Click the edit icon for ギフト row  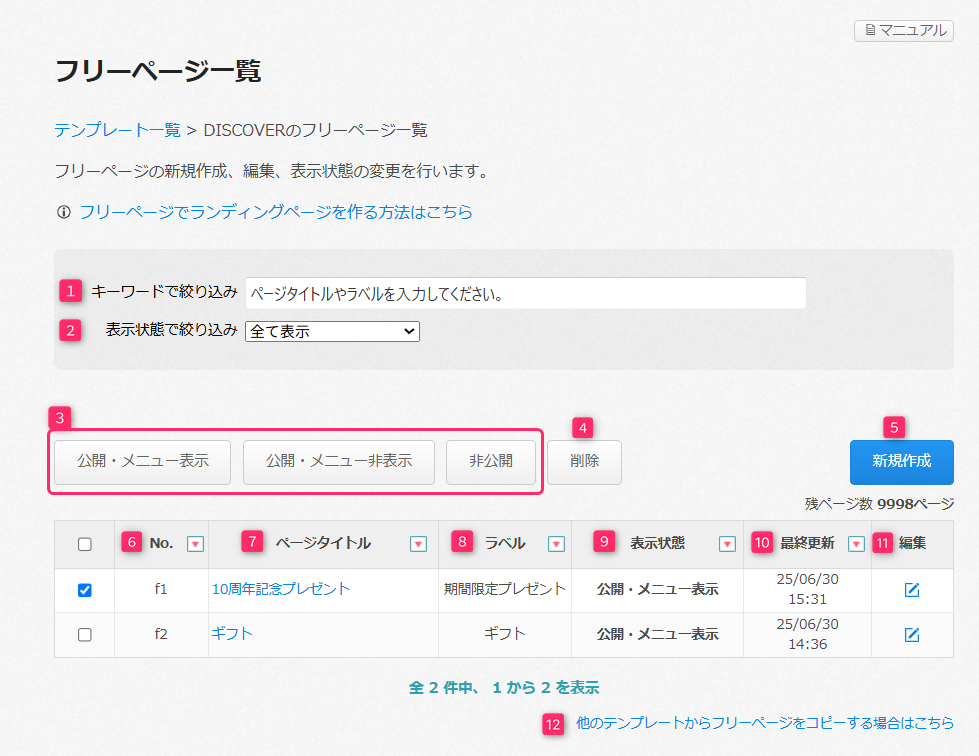pyautogui.click(x=911, y=635)
